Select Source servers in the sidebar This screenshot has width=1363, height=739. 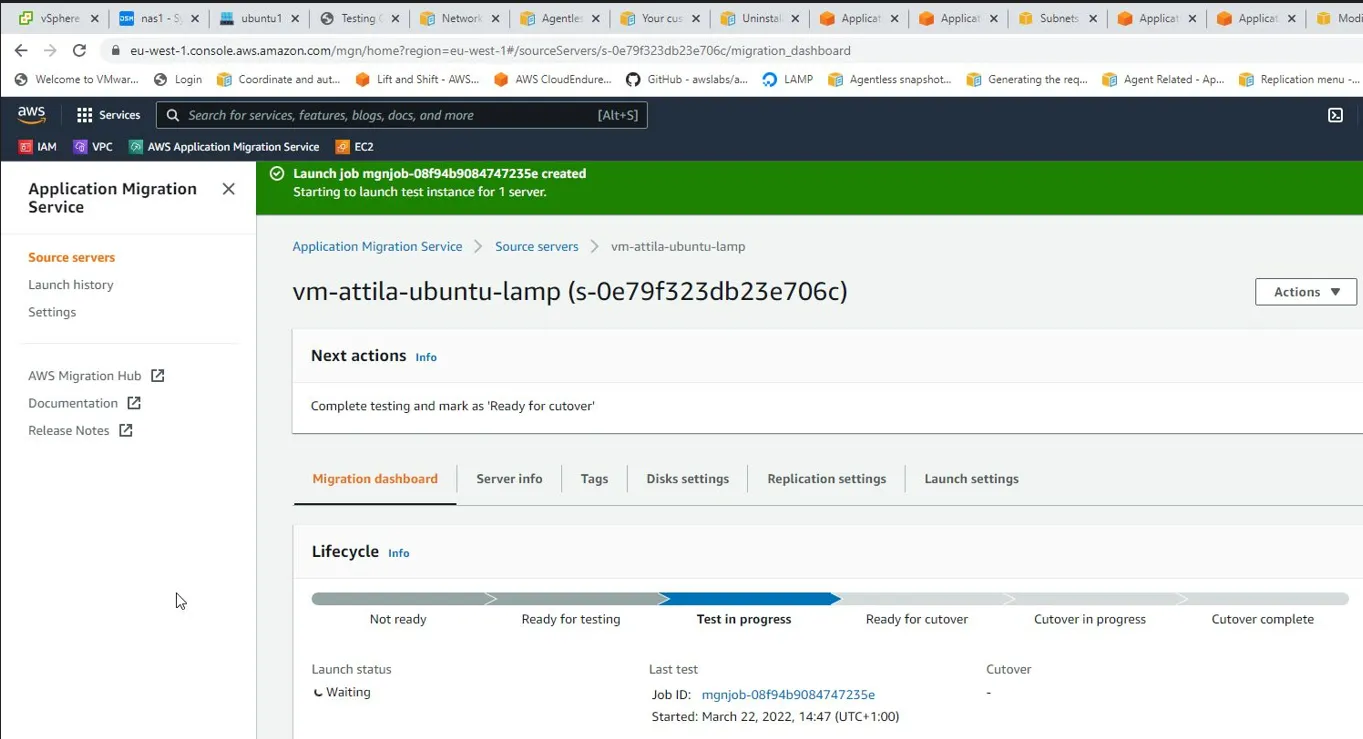71,257
